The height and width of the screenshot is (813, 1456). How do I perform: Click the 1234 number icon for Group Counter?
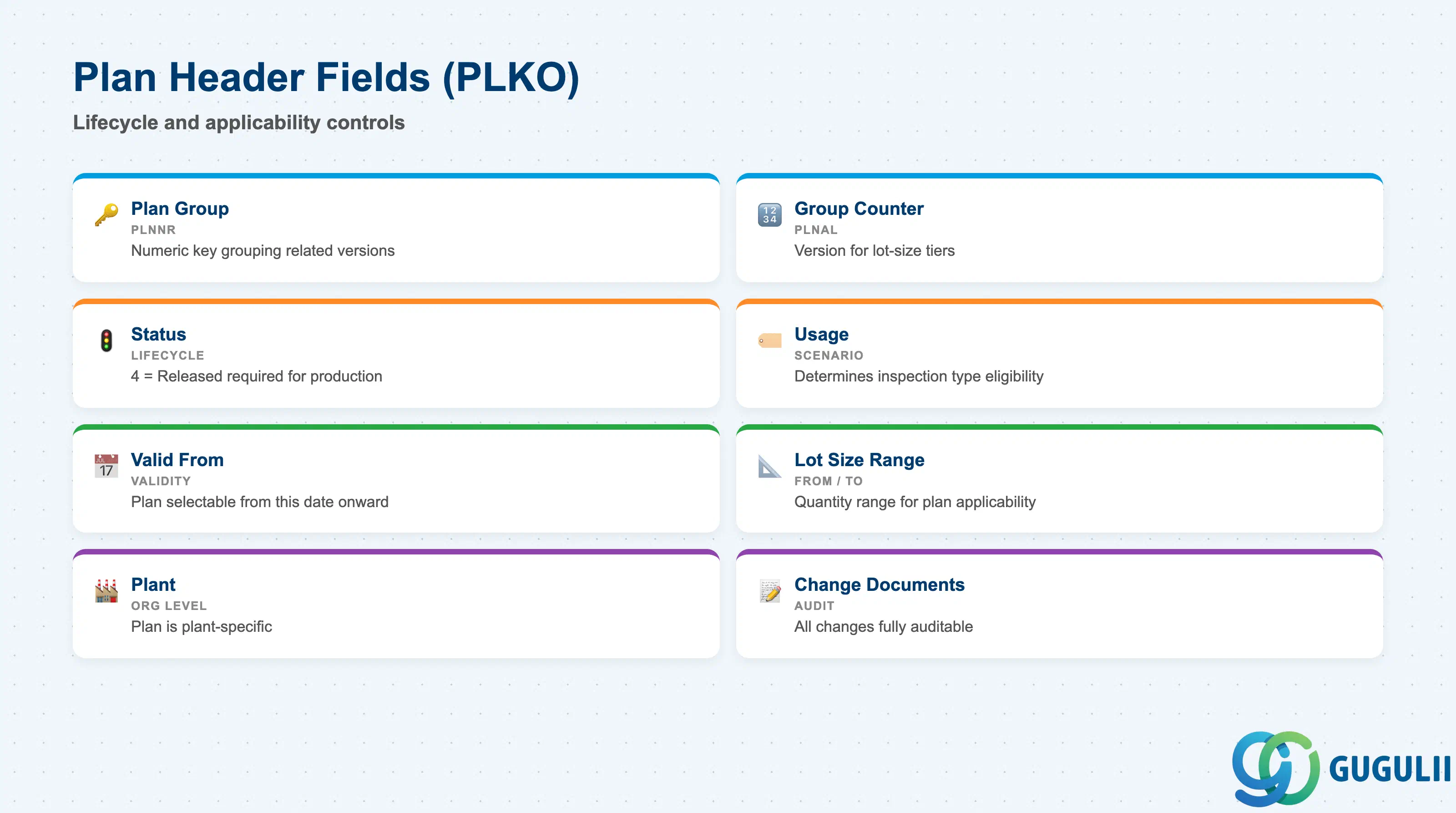769,215
